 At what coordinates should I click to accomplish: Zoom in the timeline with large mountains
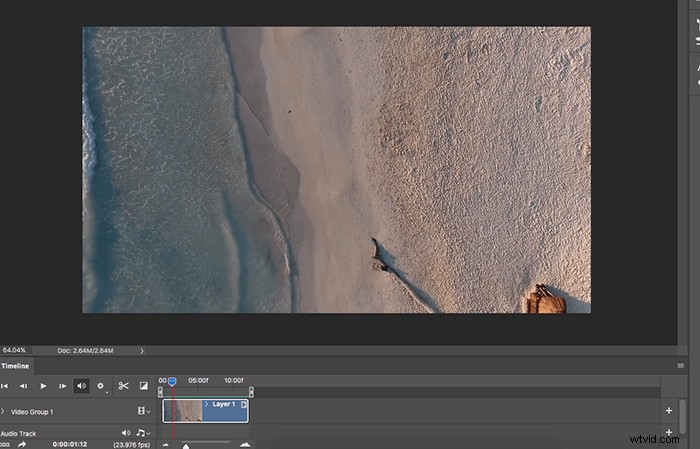[x=245, y=444]
